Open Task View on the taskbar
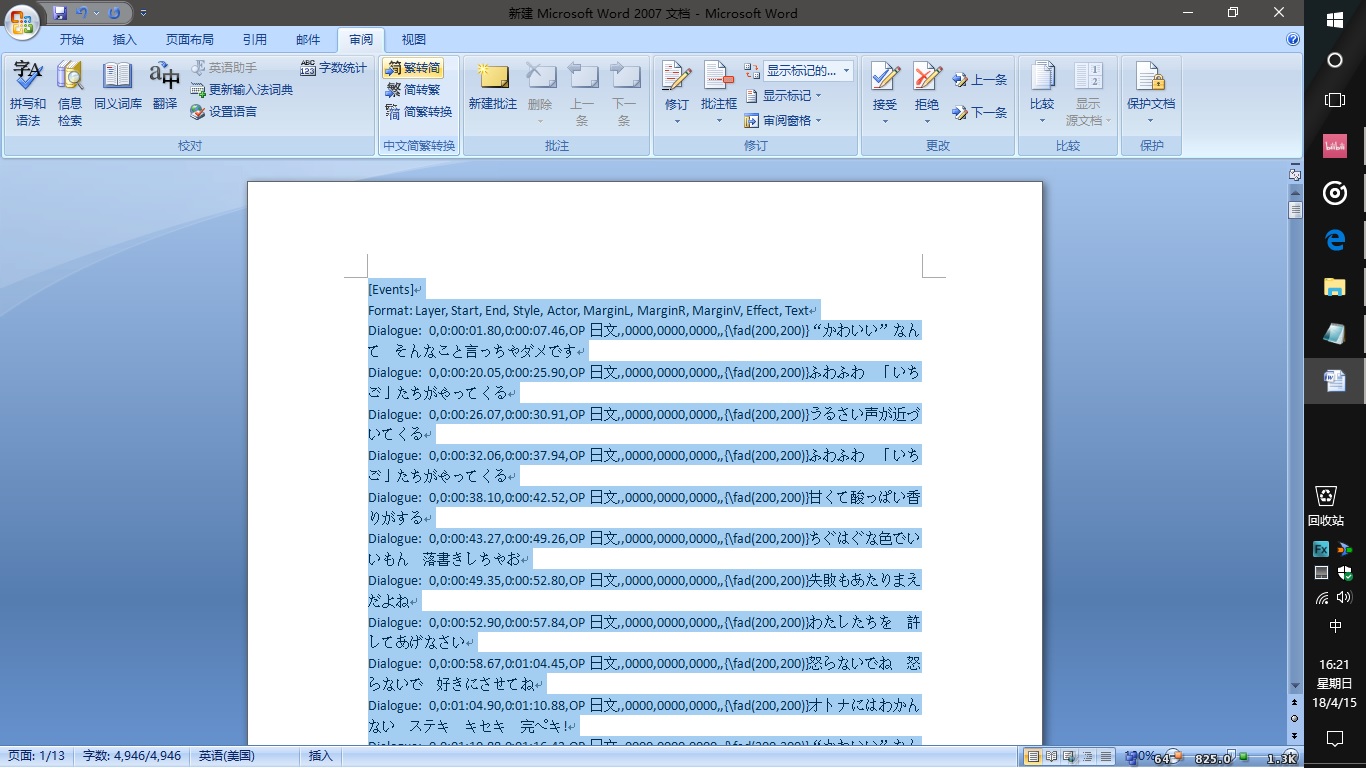 (1335, 100)
